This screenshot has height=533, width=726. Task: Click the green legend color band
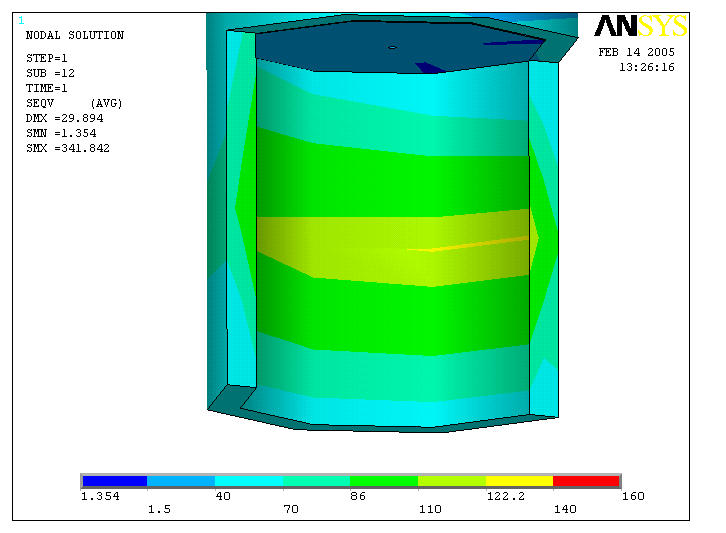pyautogui.click(x=384, y=481)
